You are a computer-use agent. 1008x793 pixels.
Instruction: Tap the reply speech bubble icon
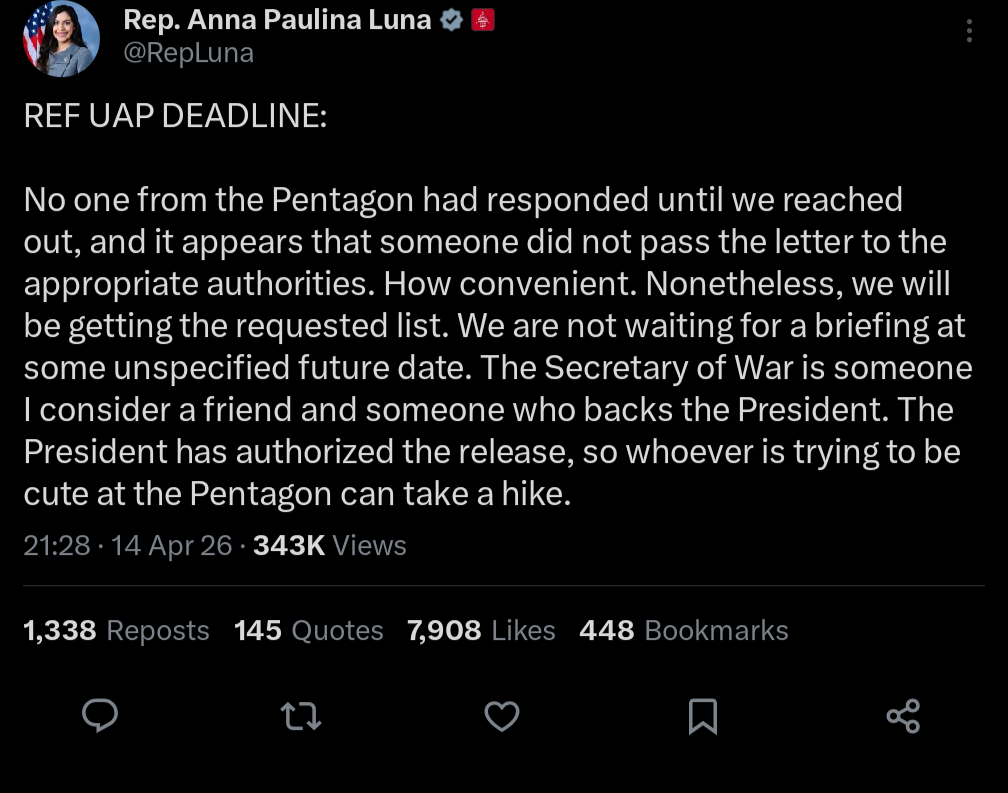[100, 716]
